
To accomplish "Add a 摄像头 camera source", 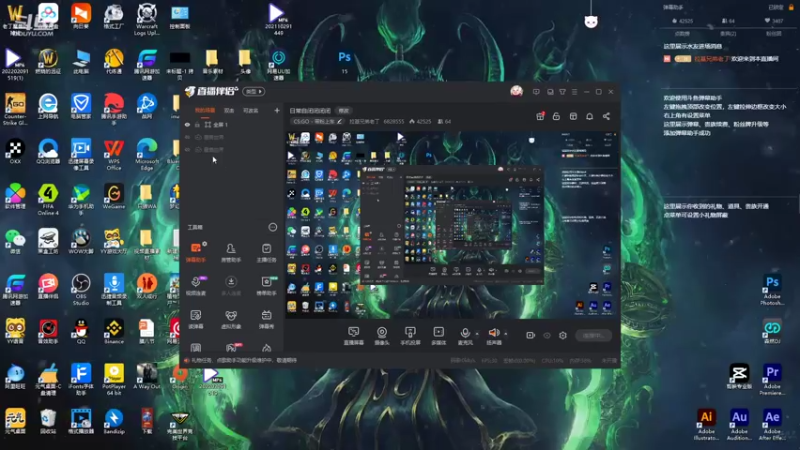I will pyautogui.click(x=382, y=336).
